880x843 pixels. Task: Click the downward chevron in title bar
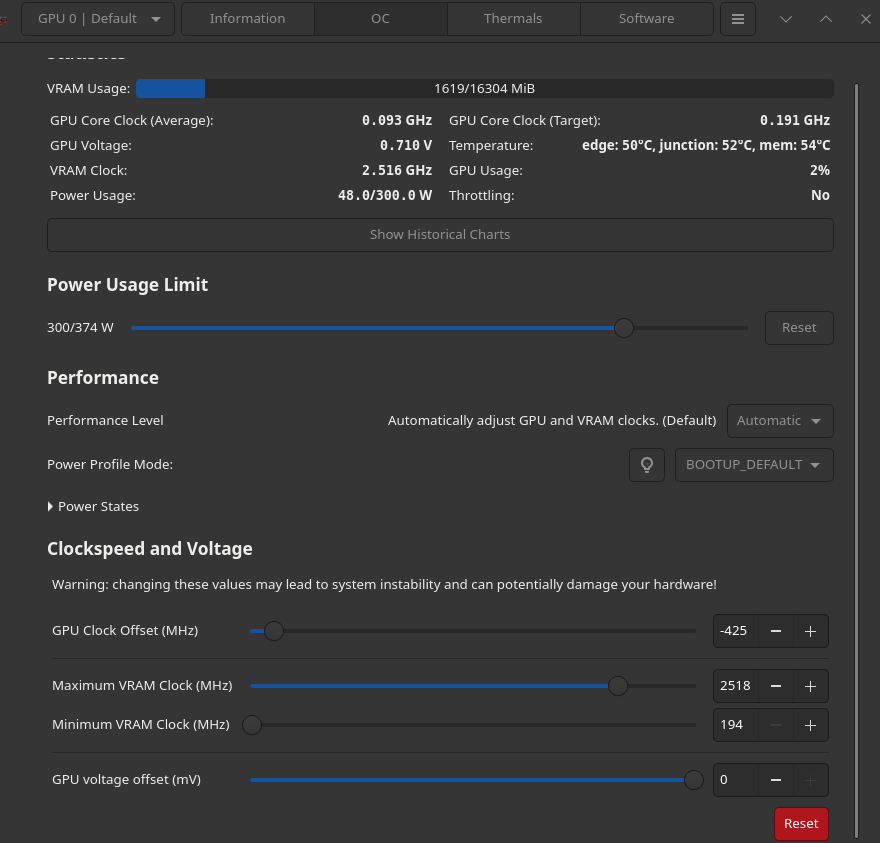click(x=786, y=19)
